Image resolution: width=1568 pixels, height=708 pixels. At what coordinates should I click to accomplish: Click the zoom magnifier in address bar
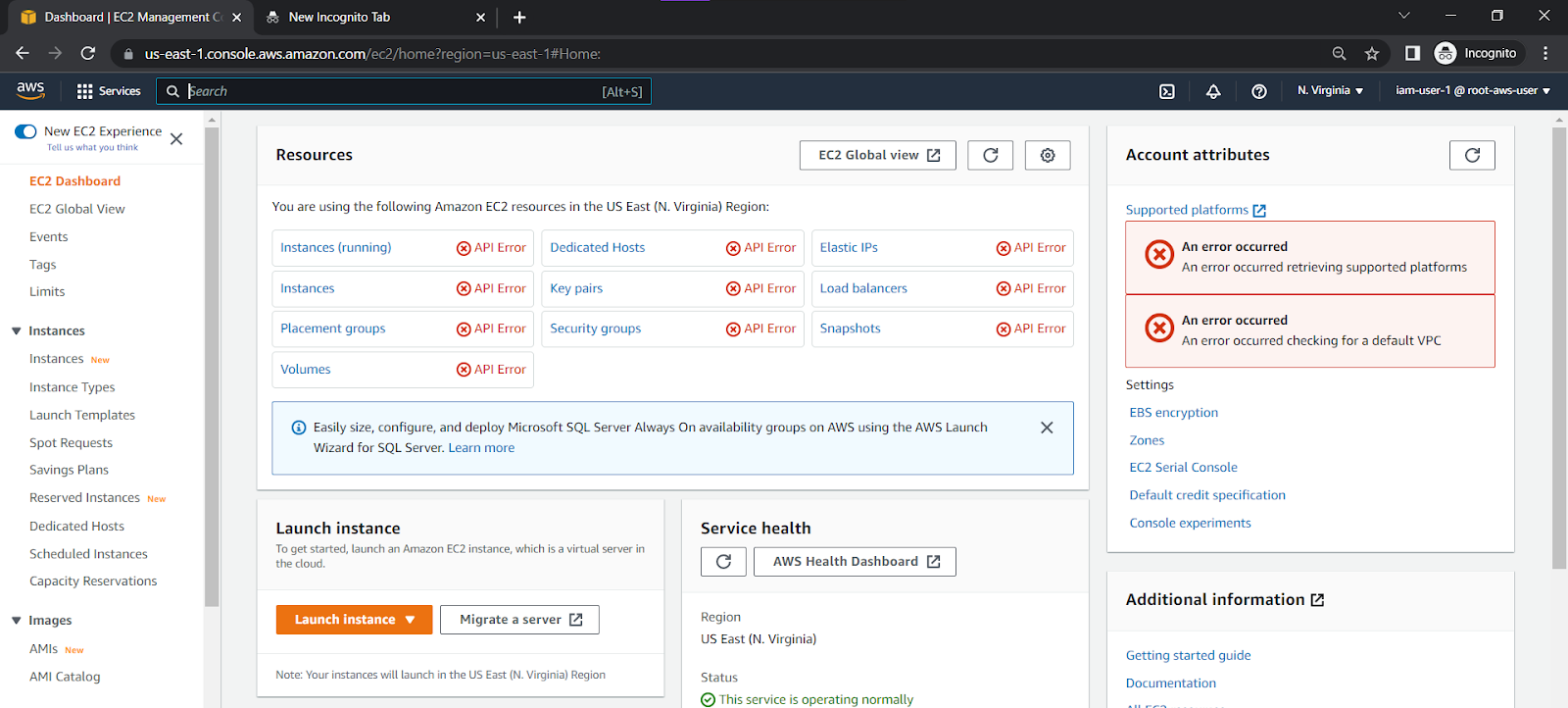point(1339,54)
